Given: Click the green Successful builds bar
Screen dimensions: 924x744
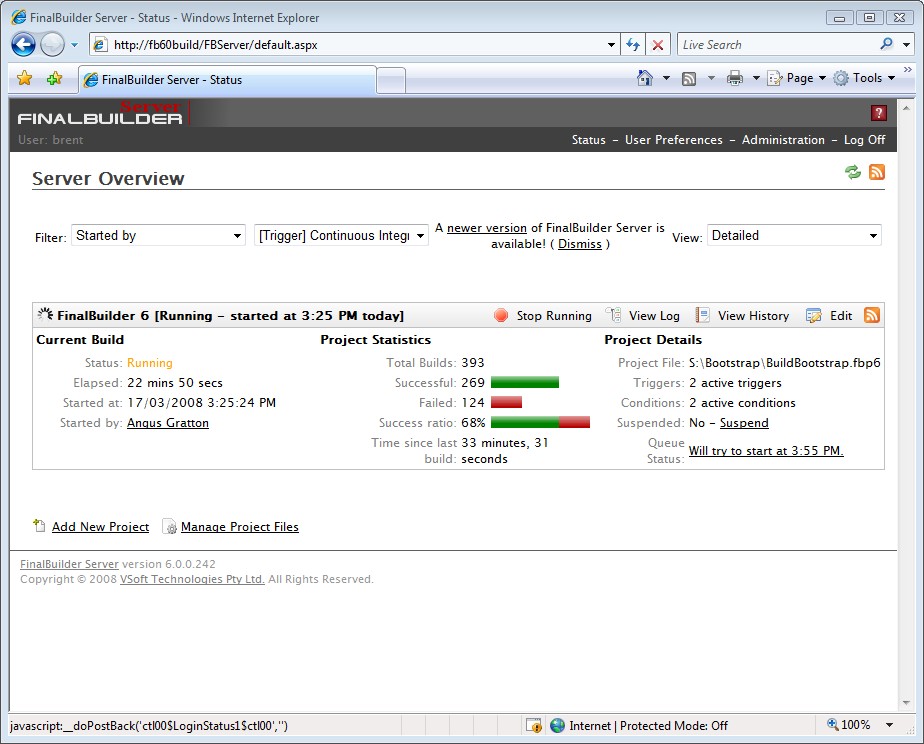Looking at the screenshot, I should (524, 383).
